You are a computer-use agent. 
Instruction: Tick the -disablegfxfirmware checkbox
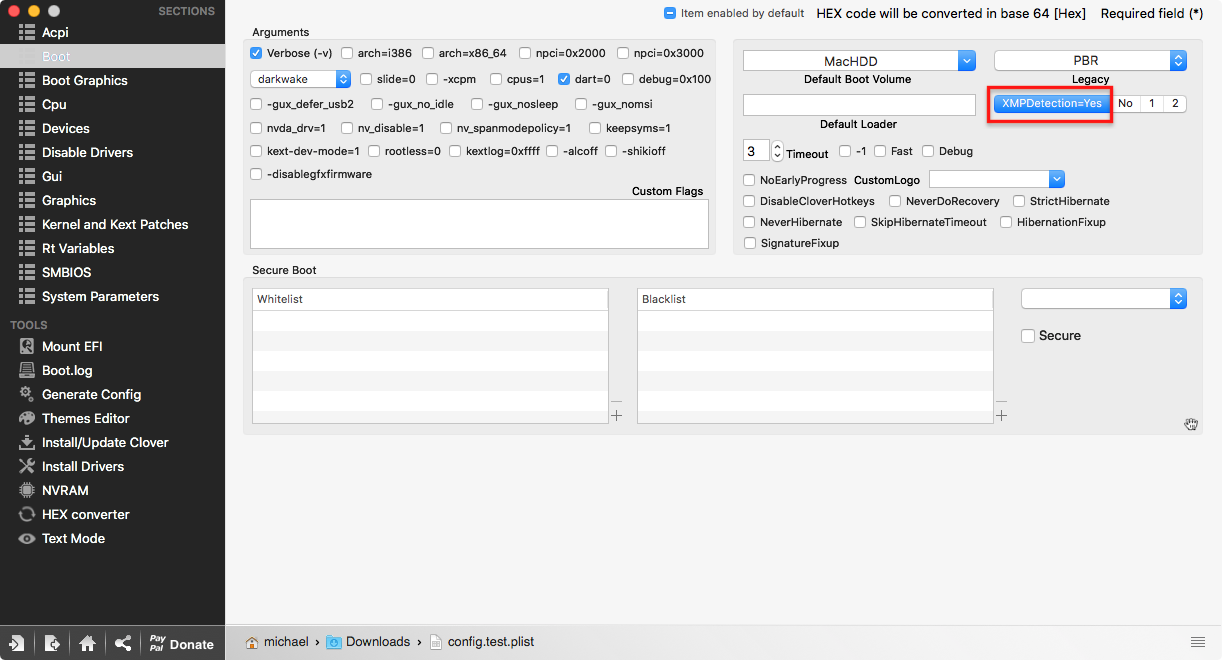(256, 174)
